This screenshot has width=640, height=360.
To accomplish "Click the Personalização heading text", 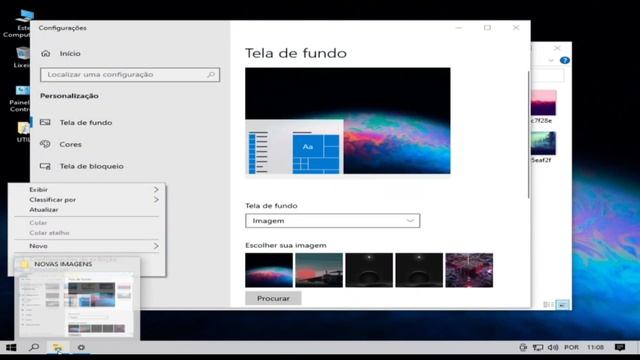I will (69, 96).
